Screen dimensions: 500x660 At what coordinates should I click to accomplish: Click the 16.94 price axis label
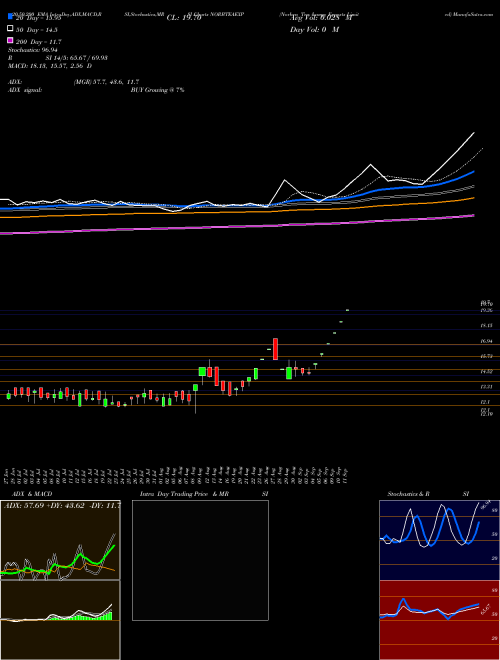487,341
